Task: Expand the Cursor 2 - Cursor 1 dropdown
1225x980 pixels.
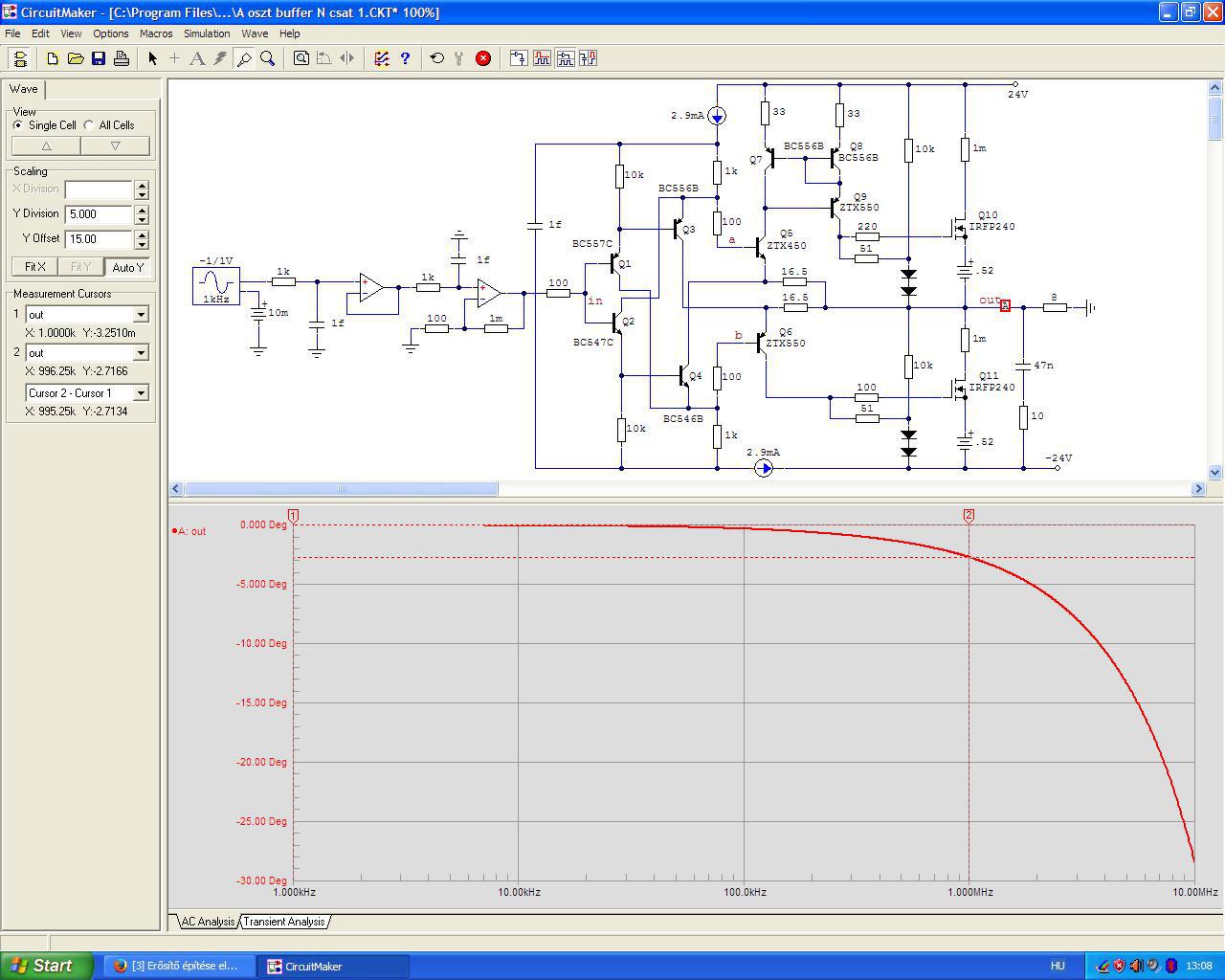Action: coord(141,393)
